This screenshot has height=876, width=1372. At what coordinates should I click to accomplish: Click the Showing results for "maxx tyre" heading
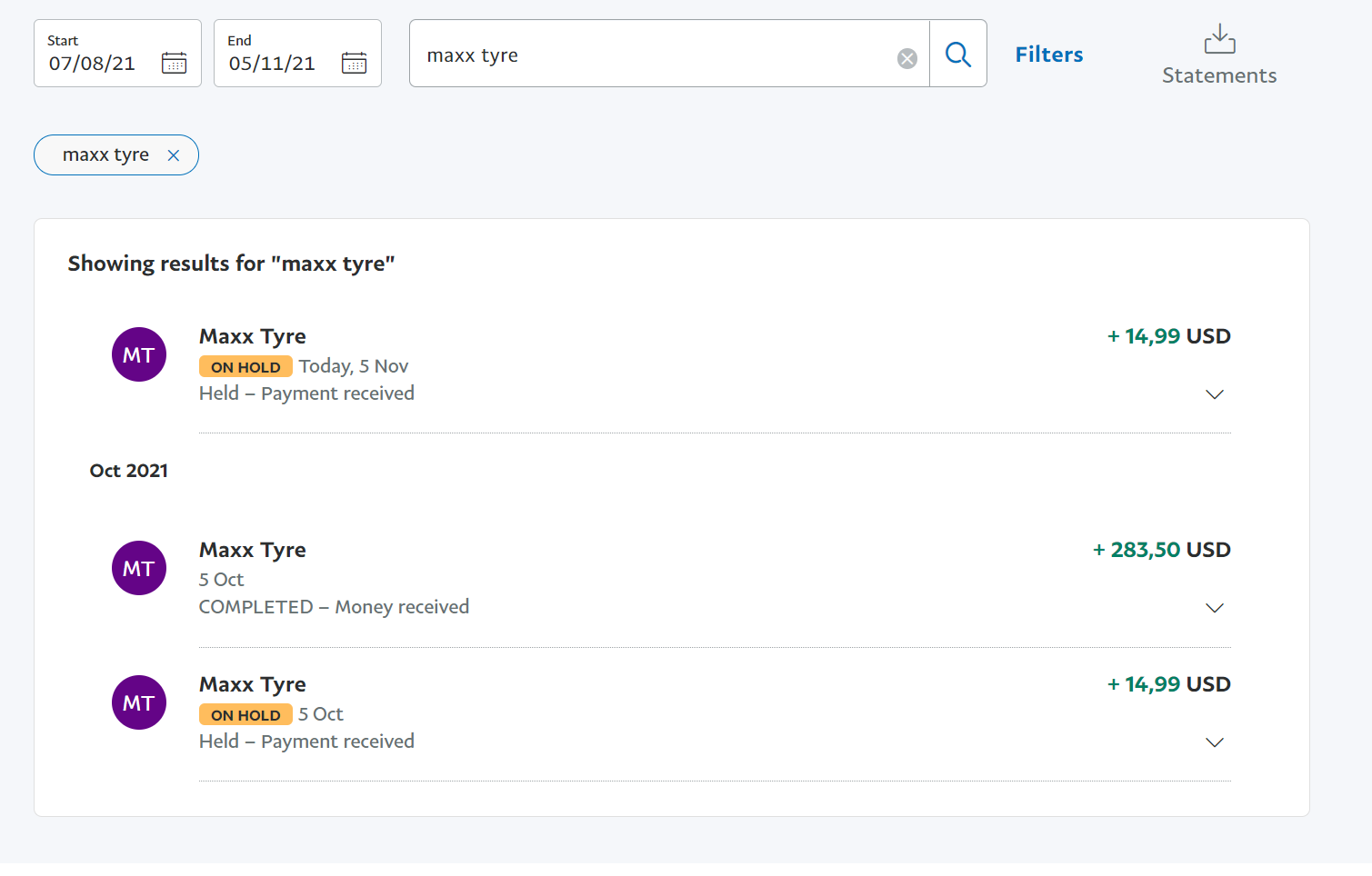[x=231, y=264]
